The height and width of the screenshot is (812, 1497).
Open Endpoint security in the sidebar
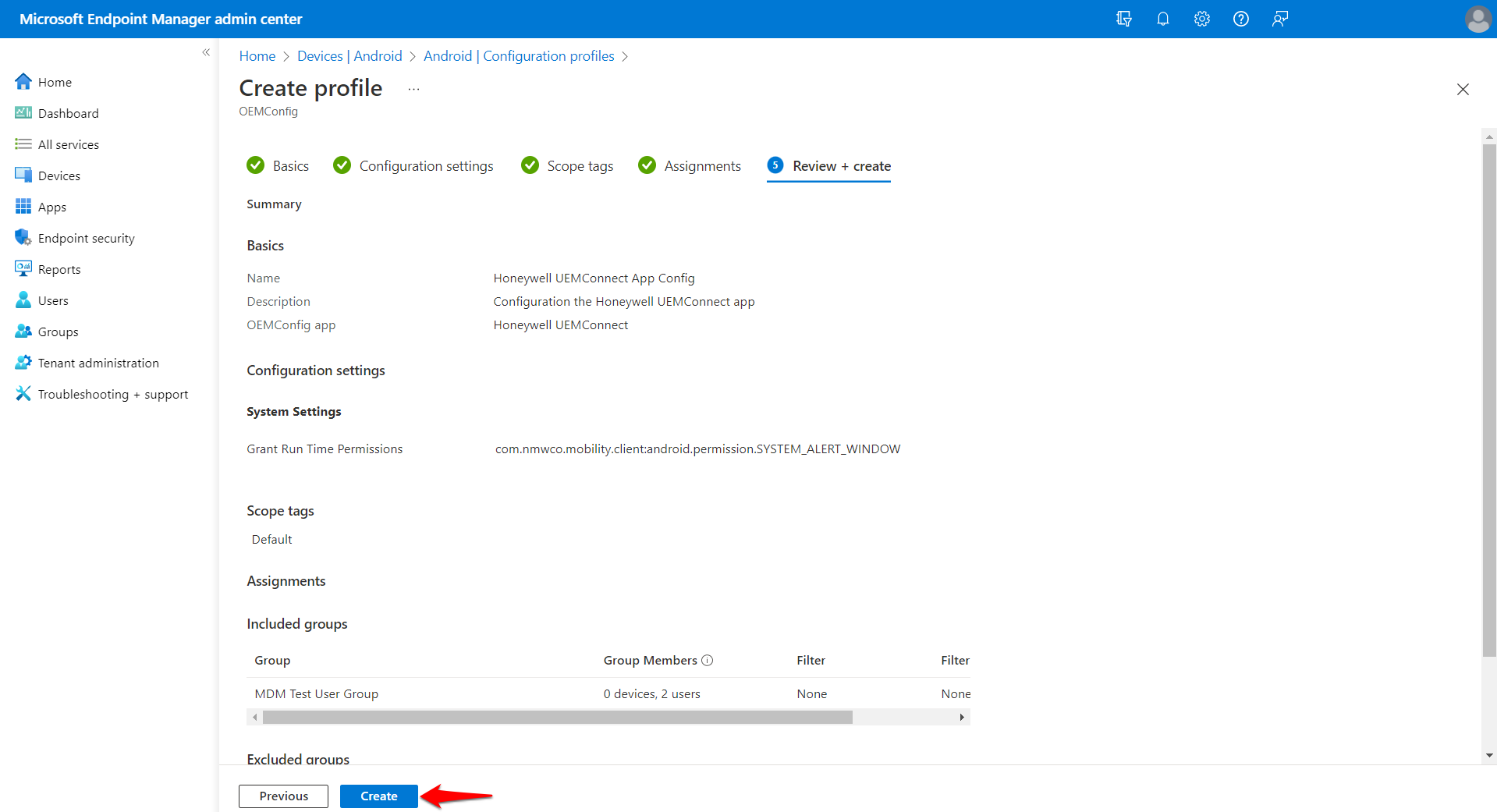[86, 238]
